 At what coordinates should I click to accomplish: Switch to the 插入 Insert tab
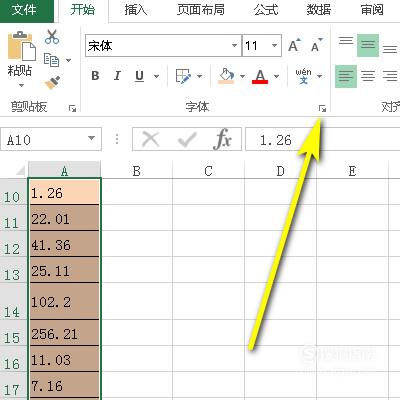pyautogui.click(x=136, y=10)
